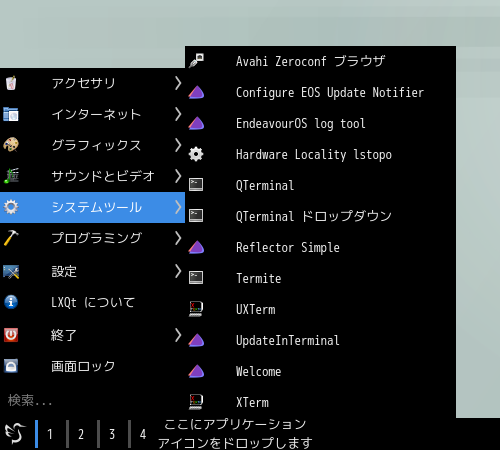This screenshot has width=500, height=450.
Task: Expand the プログラミング submenu arrow
Action: coord(178,238)
